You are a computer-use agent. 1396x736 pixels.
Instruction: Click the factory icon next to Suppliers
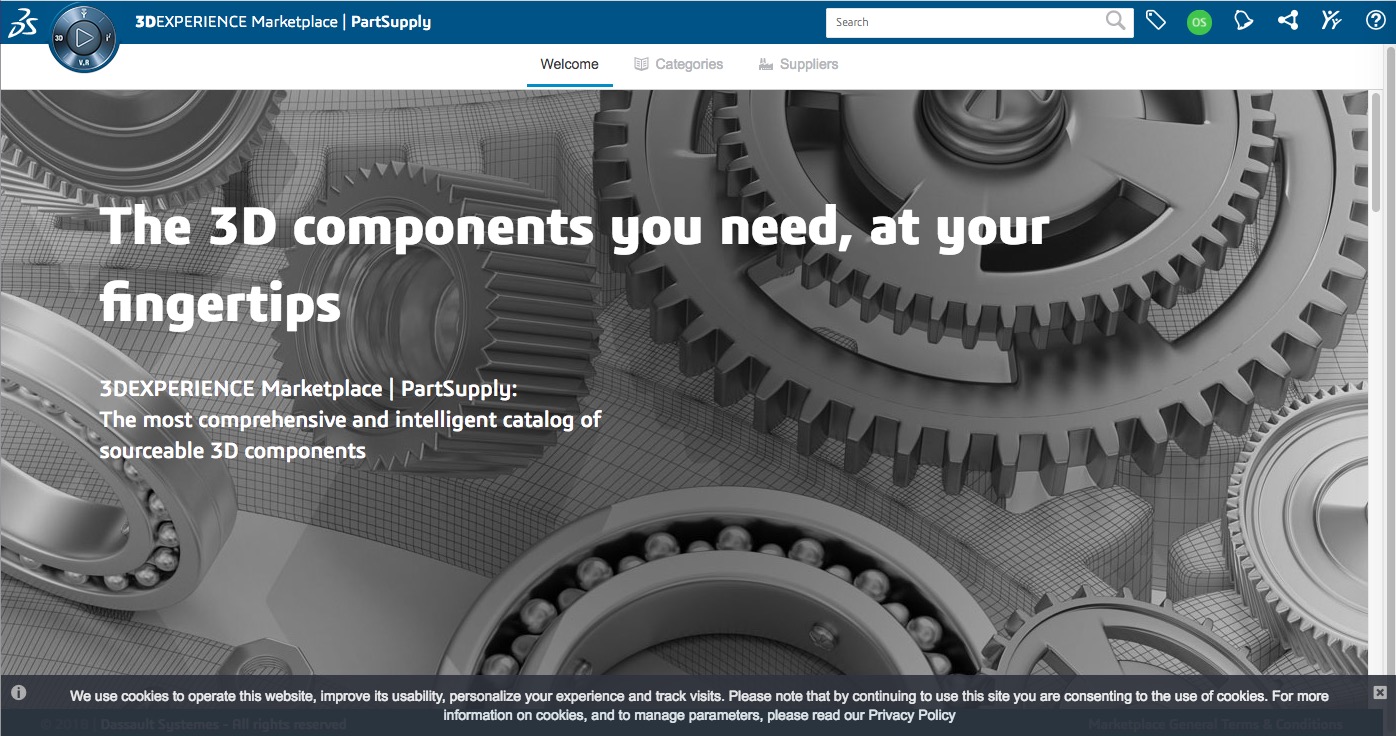click(765, 64)
